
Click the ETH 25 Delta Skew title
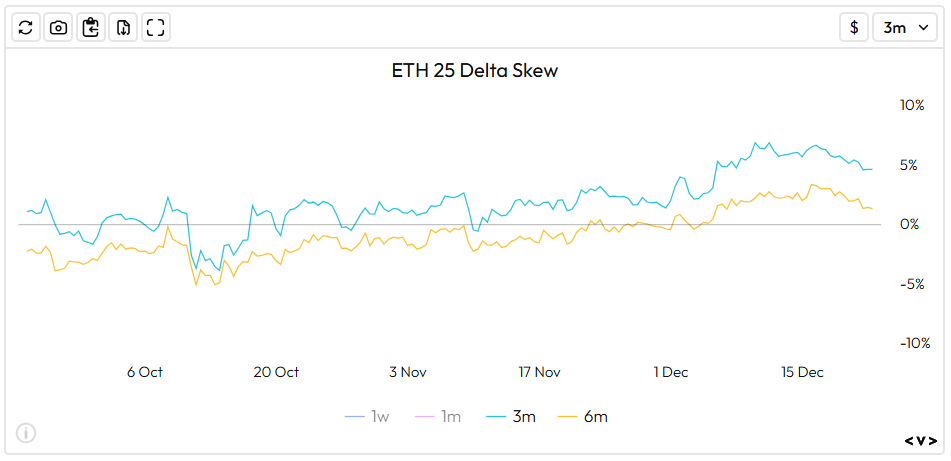[475, 71]
